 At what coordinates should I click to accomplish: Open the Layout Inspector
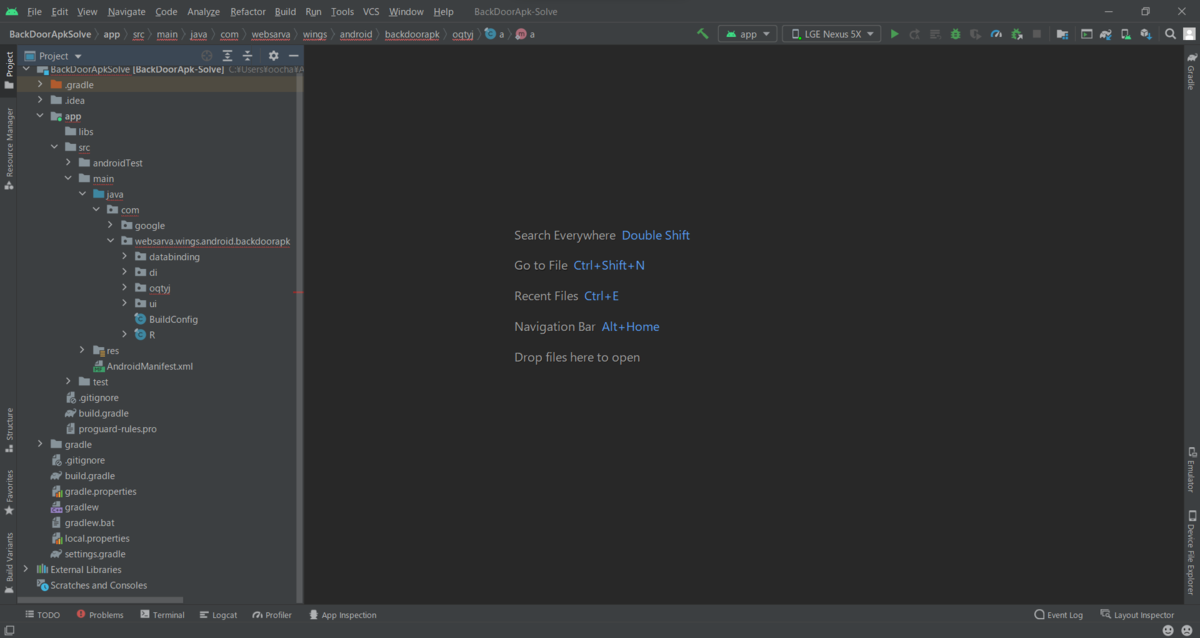tap(1137, 615)
